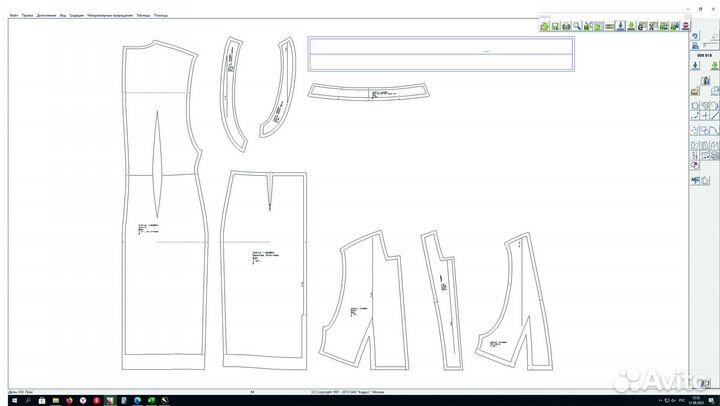
Task: Click the Windows Start button
Action: (7, 400)
